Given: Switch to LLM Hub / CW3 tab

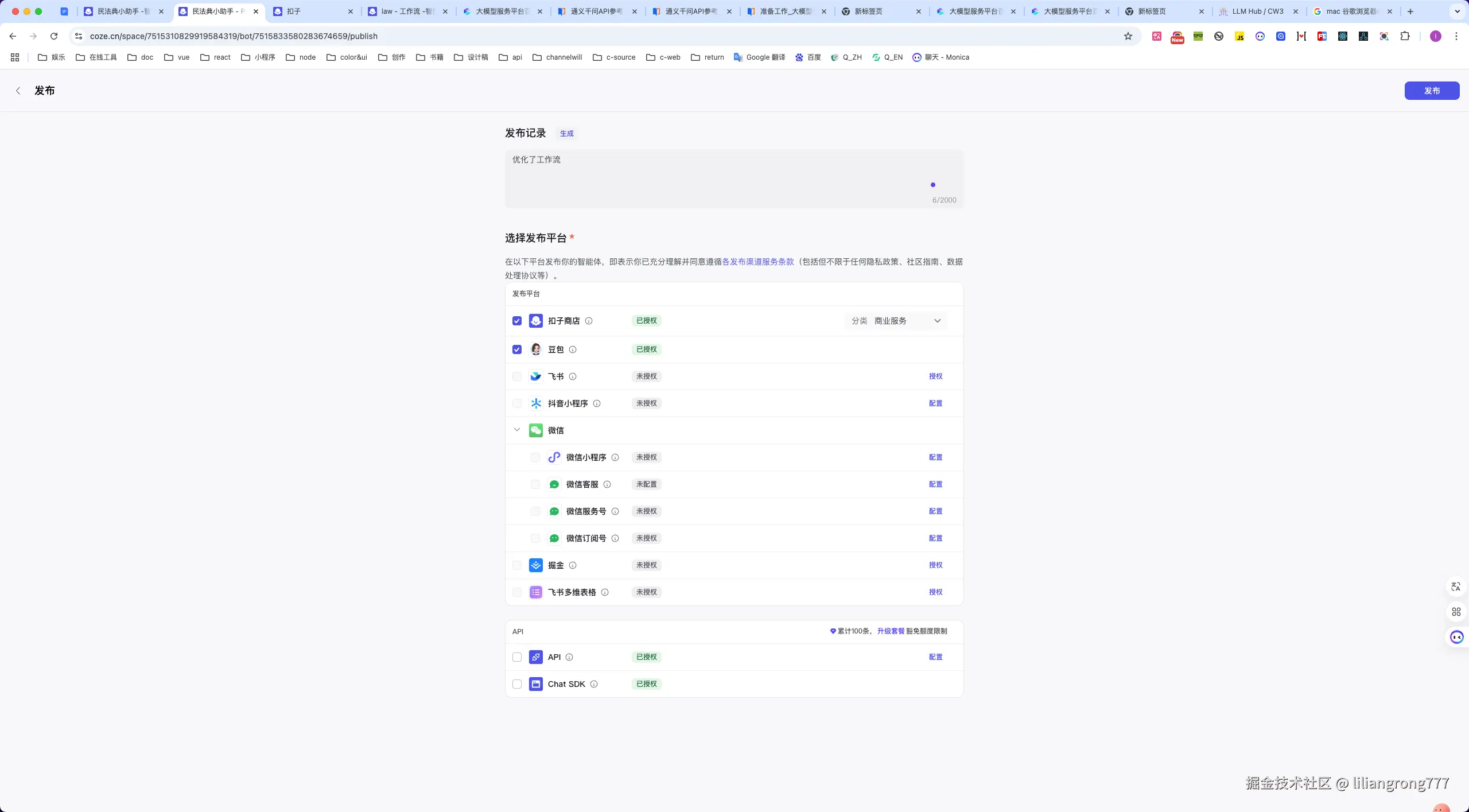Looking at the screenshot, I should click(1257, 11).
